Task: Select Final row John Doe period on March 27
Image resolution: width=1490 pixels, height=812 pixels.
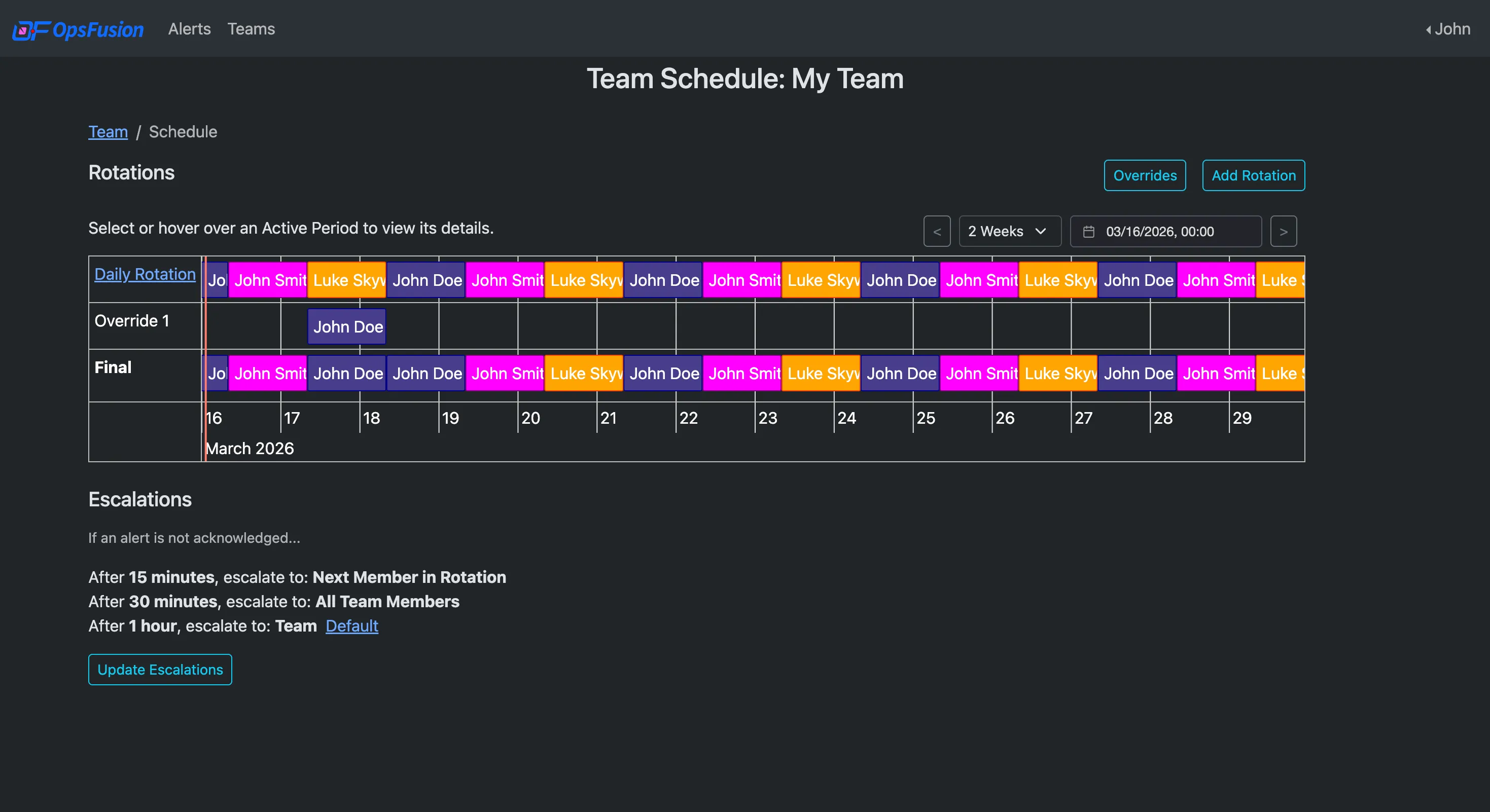Action: (x=1137, y=374)
